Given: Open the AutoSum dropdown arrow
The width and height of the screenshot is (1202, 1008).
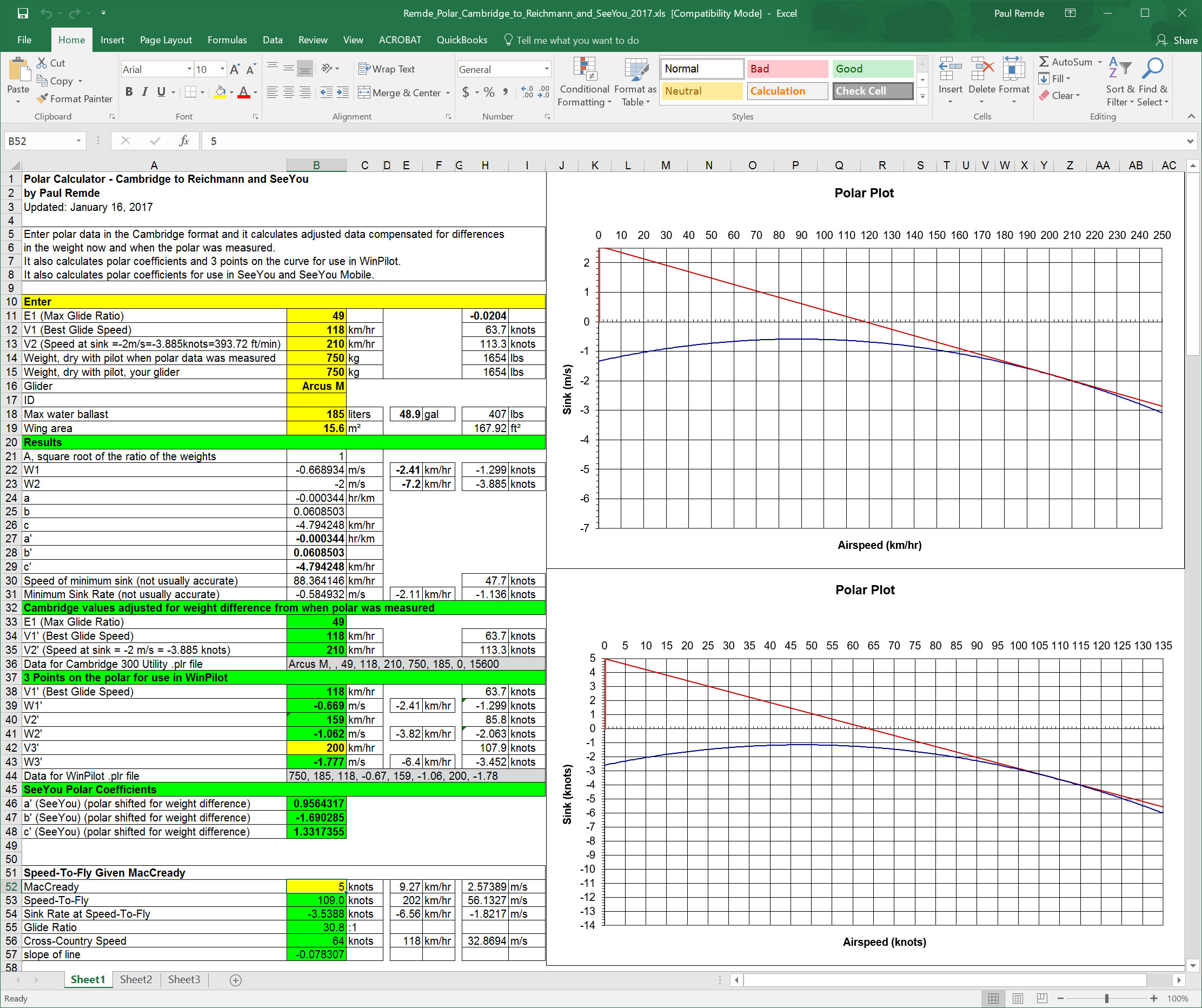Looking at the screenshot, I should pos(1100,62).
